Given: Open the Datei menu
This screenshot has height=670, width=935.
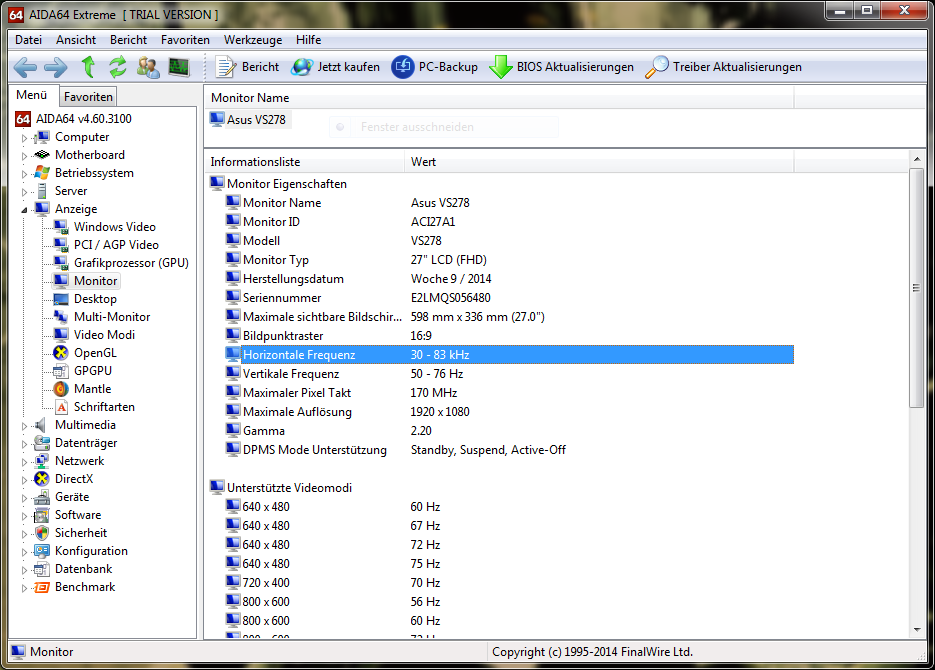Looking at the screenshot, I should [x=28, y=40].
